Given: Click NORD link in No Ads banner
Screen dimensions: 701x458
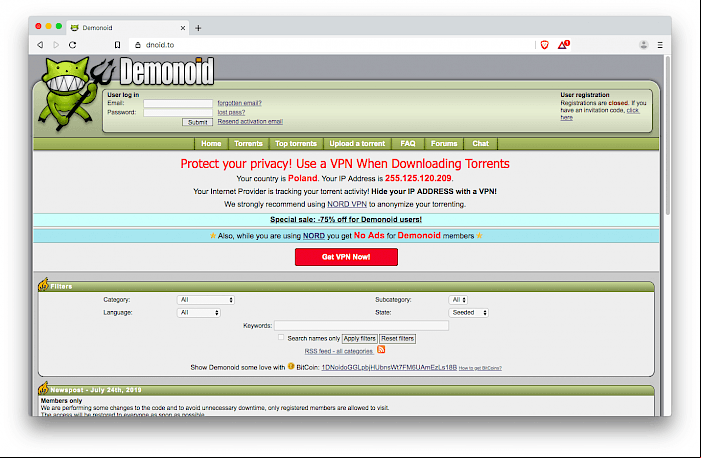Looking at the screenshot, I should pos(314,236).
